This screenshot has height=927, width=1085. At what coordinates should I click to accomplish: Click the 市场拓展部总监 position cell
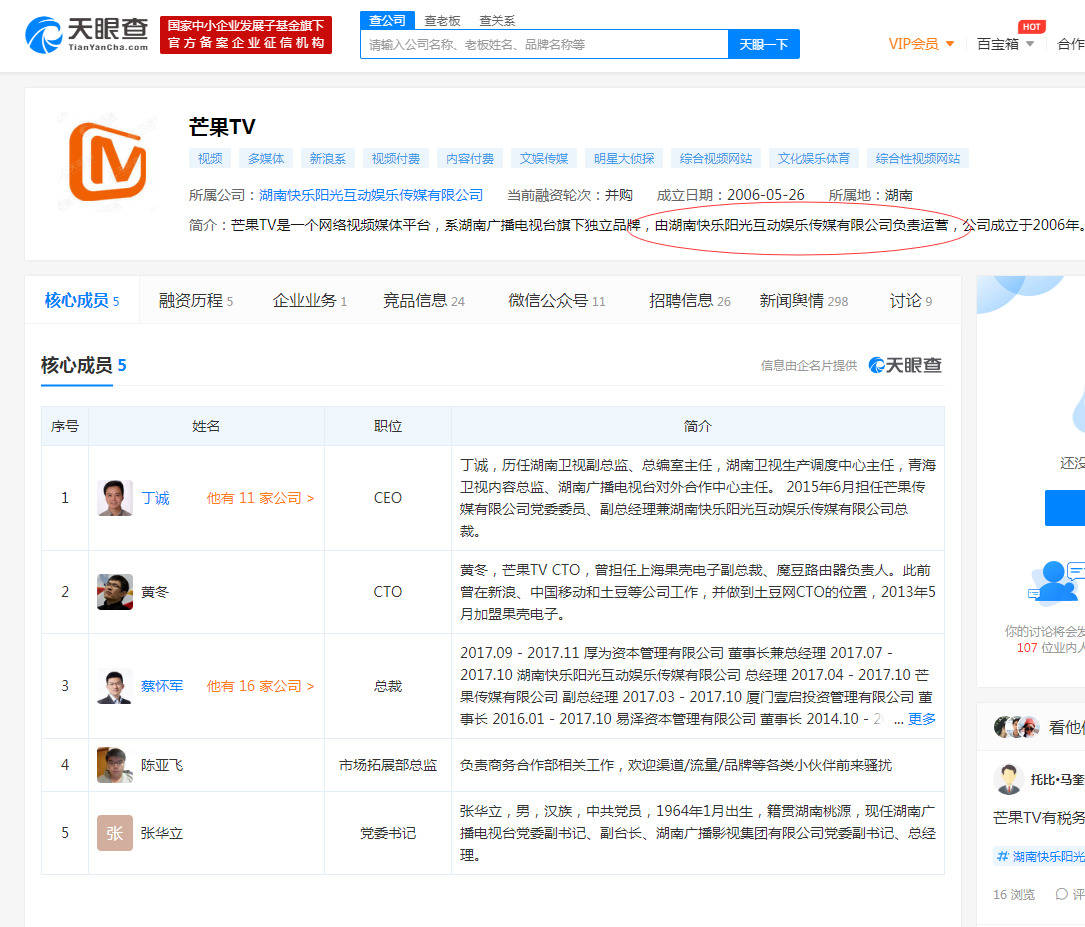(388, 765)
